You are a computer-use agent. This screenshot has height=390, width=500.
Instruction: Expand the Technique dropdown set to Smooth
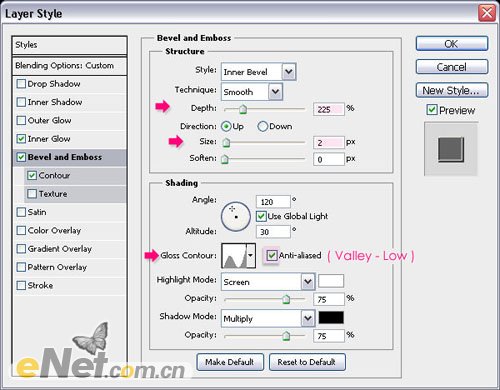click(252, 92)
